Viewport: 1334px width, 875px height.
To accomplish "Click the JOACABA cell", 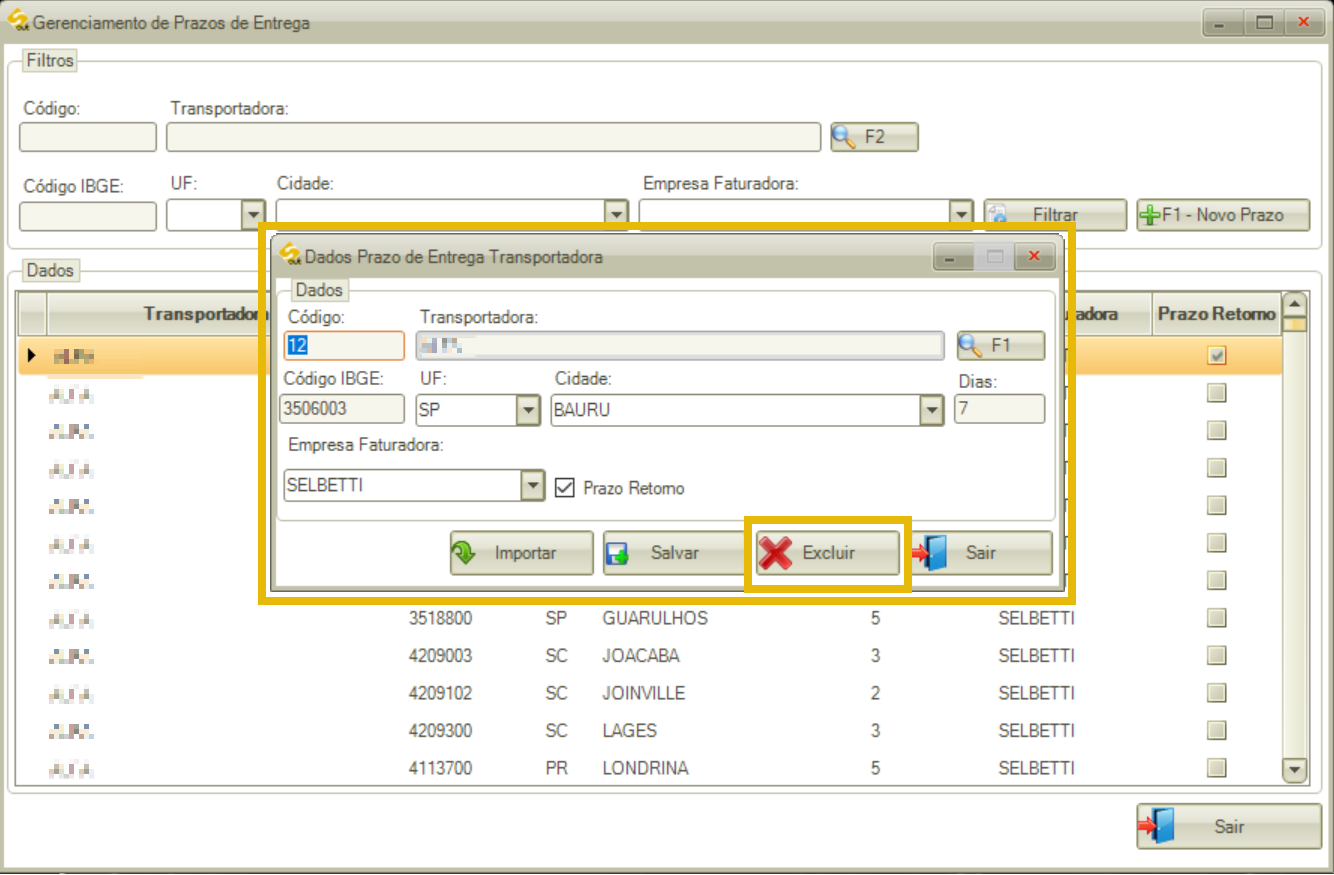I will tap(641, 656).
